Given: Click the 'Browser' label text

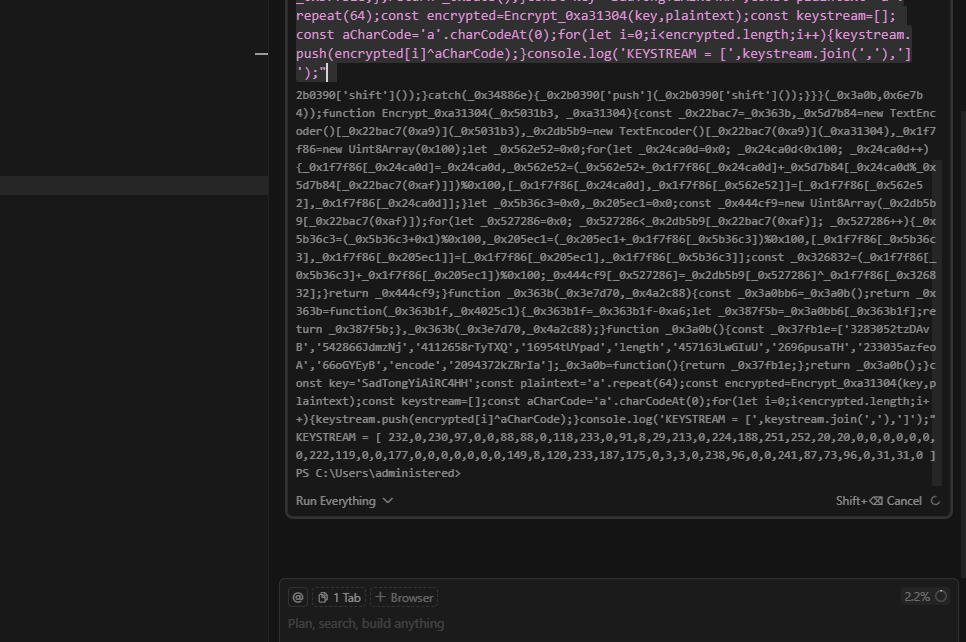Looking at the screenshot, I should [412, 597].
